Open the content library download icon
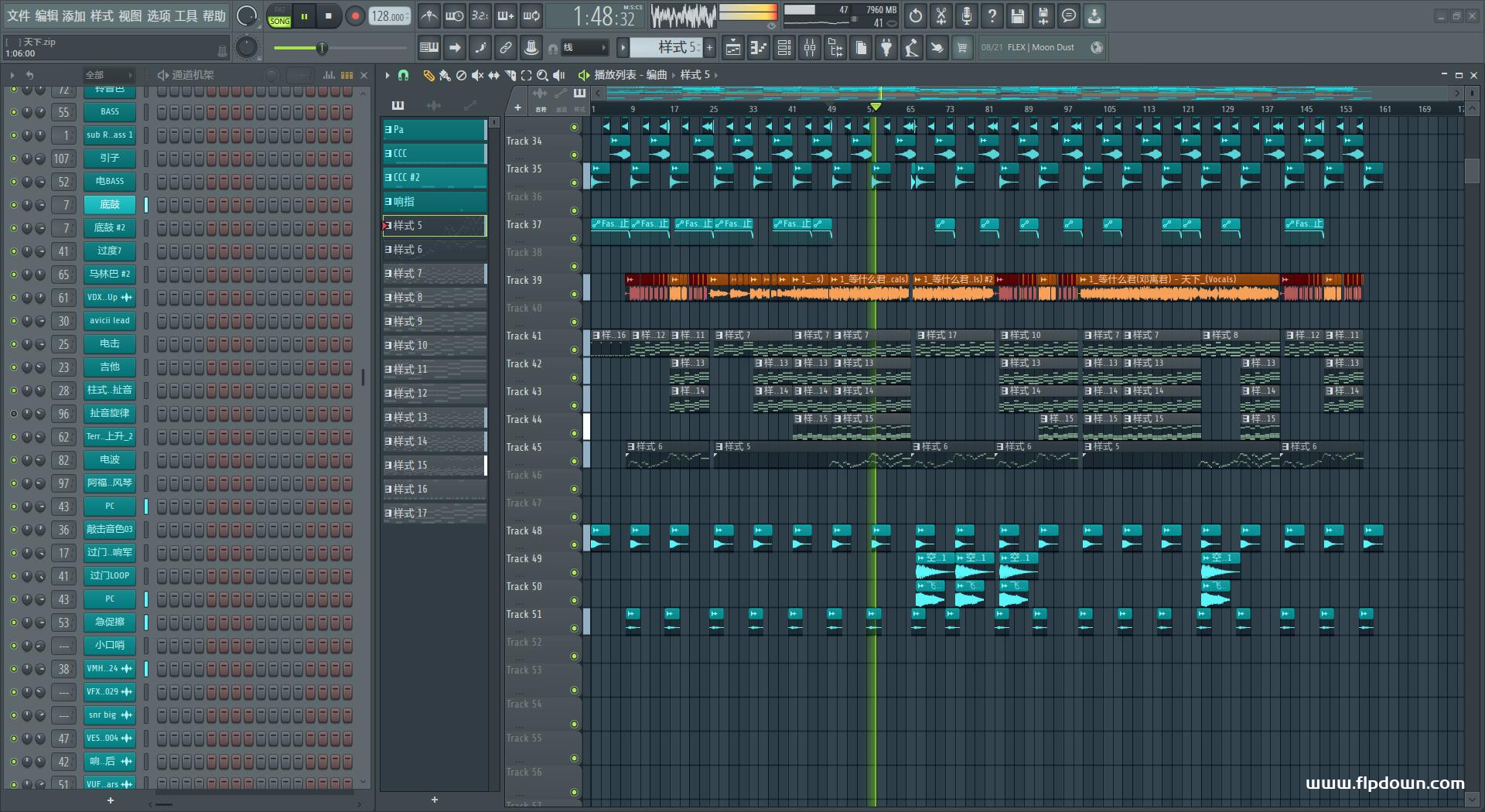The image size is (1485, 812). 1094,15
